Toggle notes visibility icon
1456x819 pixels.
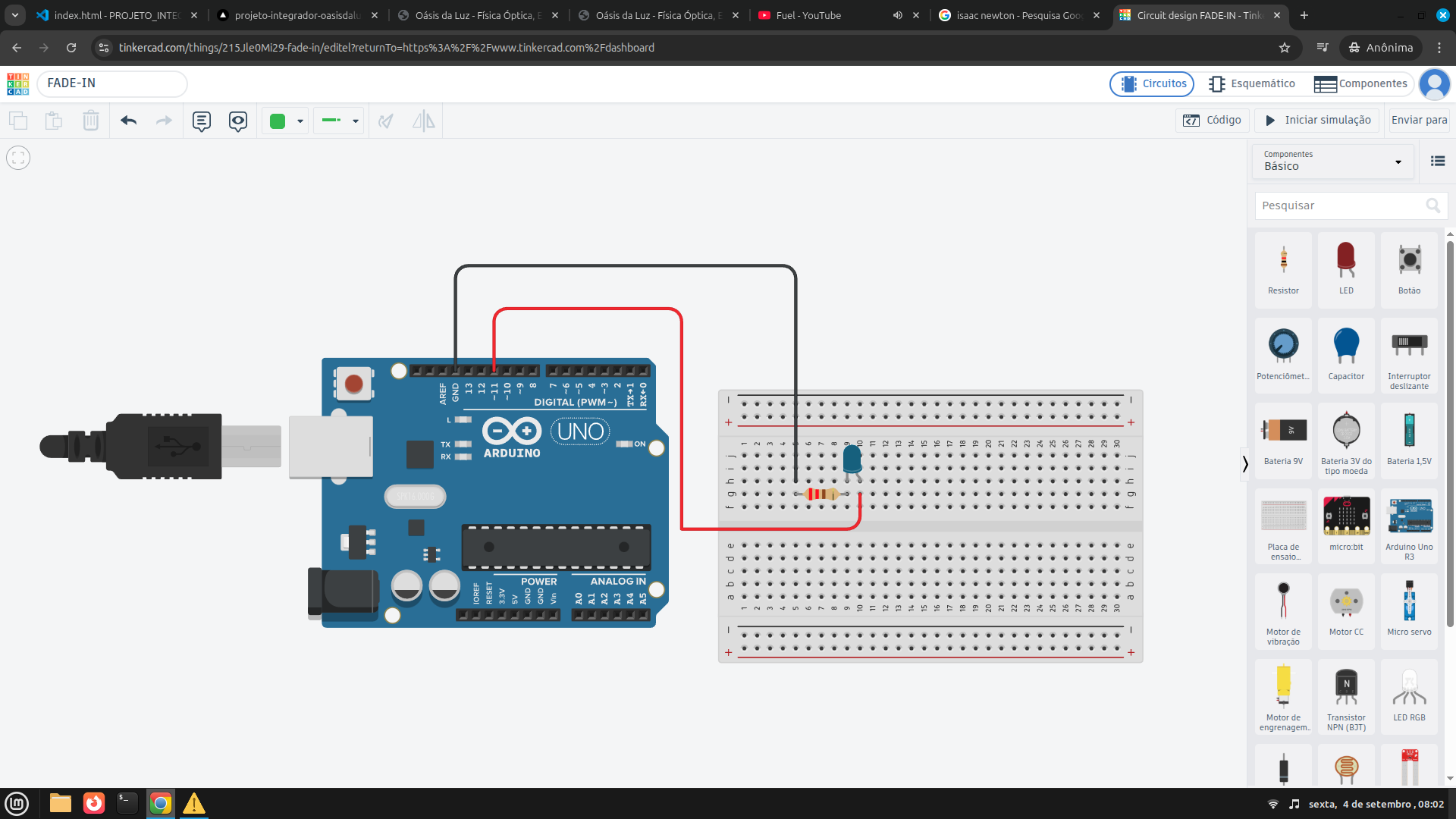tap(238, 121)
